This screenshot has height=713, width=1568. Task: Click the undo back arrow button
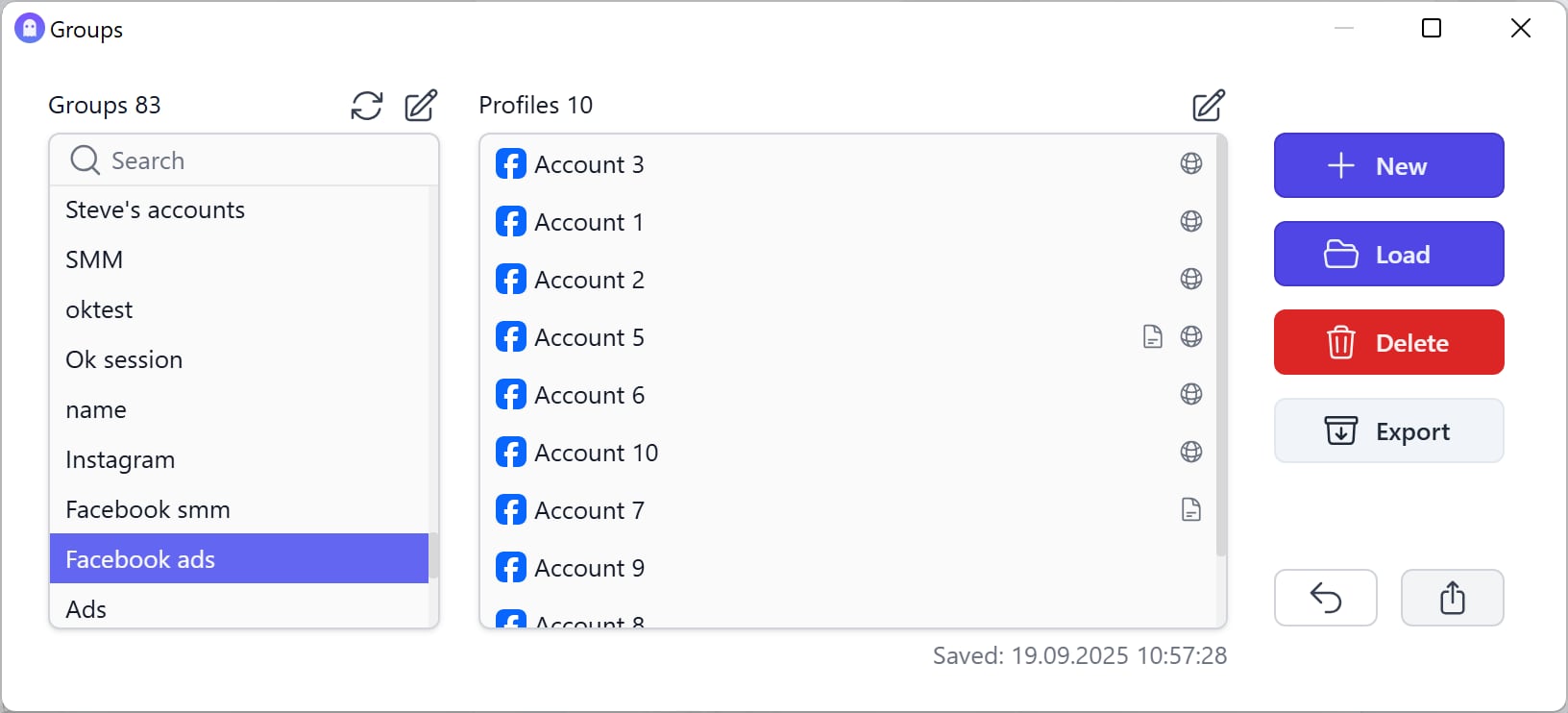tap(1326, 598)
